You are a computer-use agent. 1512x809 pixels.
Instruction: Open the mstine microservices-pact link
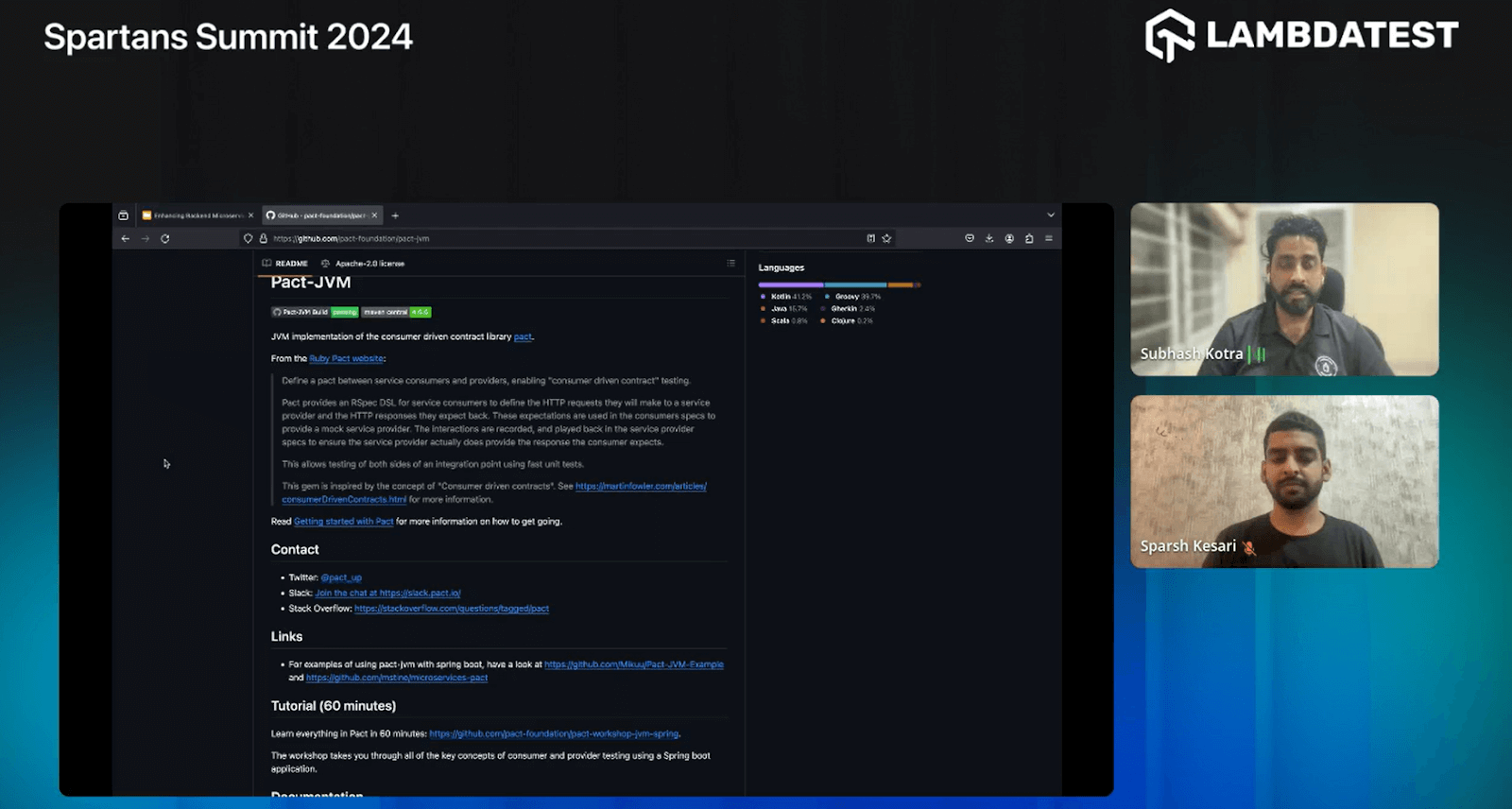point(397,678)
